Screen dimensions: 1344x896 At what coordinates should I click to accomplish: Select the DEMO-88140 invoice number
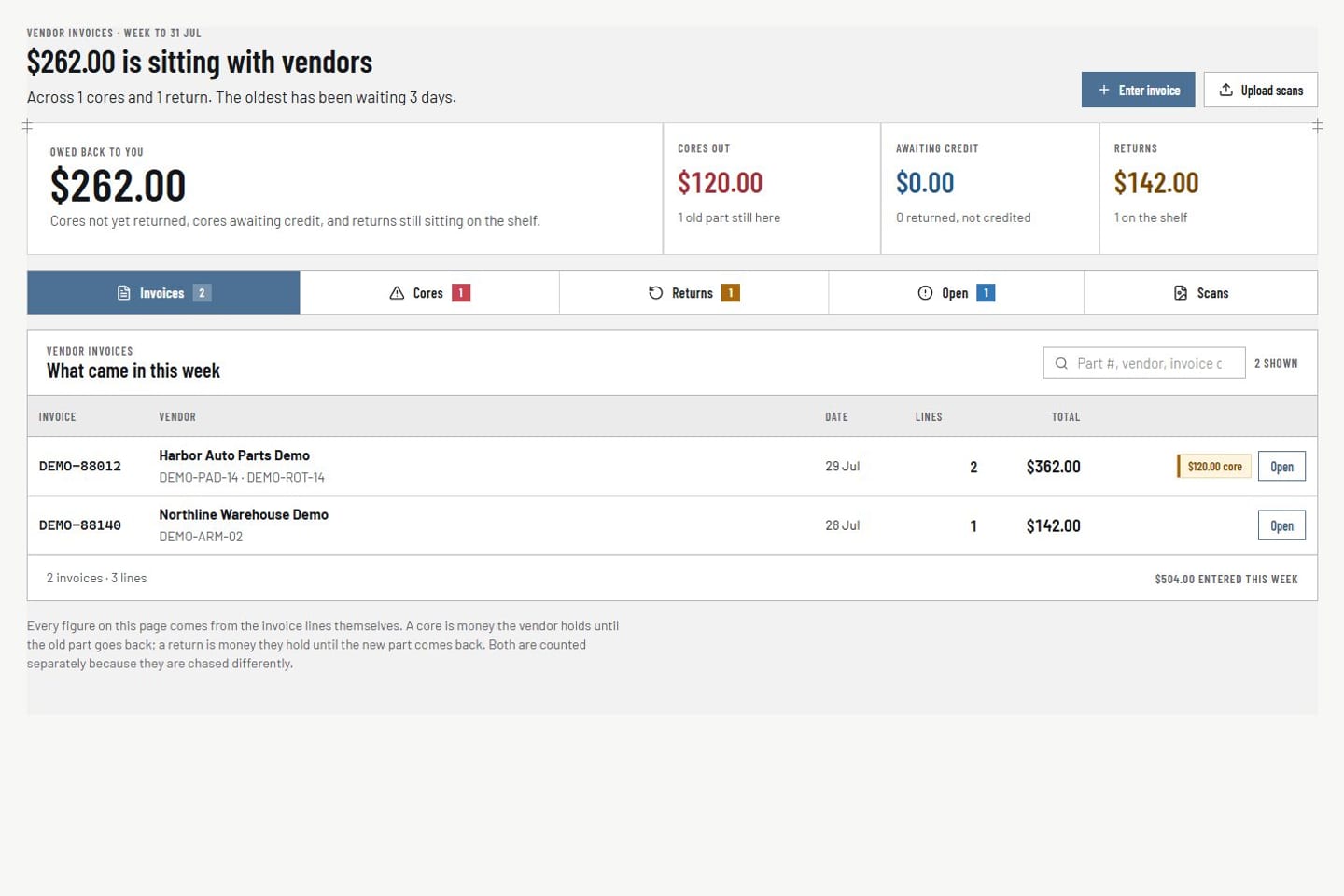tap(80, 525)
